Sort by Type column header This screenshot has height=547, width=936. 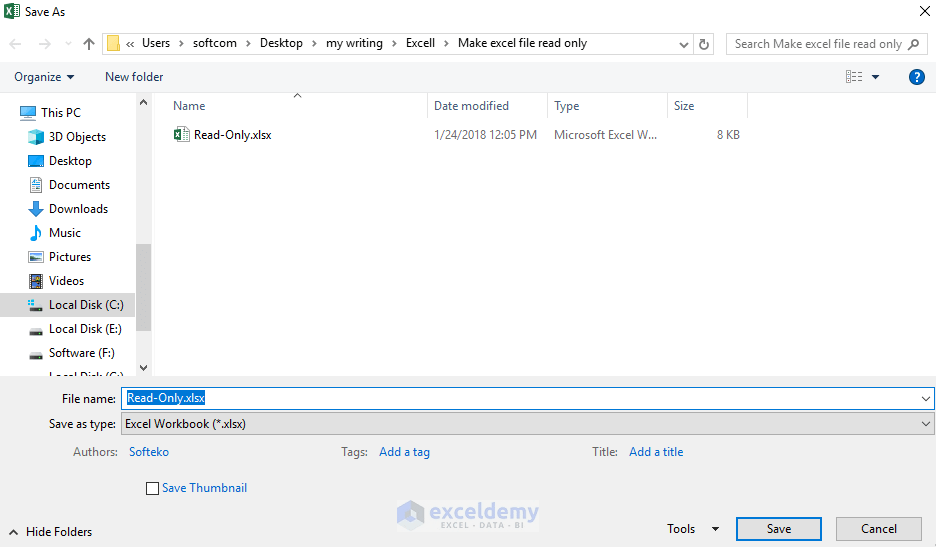point(566,106)
